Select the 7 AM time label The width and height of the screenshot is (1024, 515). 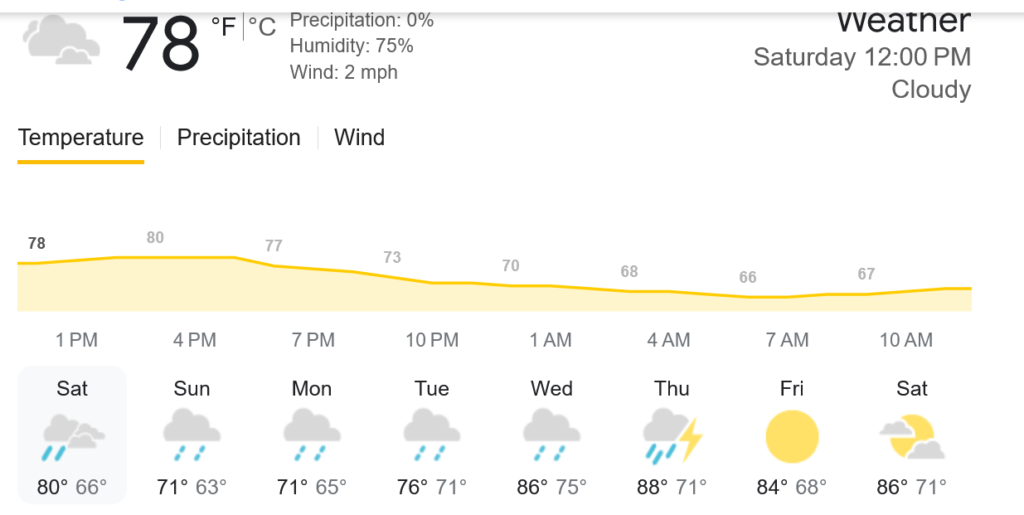click(x=787, y=340)
